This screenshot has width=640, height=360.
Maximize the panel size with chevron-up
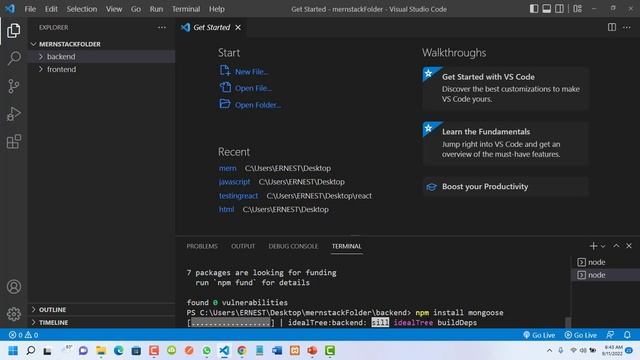tap(616, 246)
